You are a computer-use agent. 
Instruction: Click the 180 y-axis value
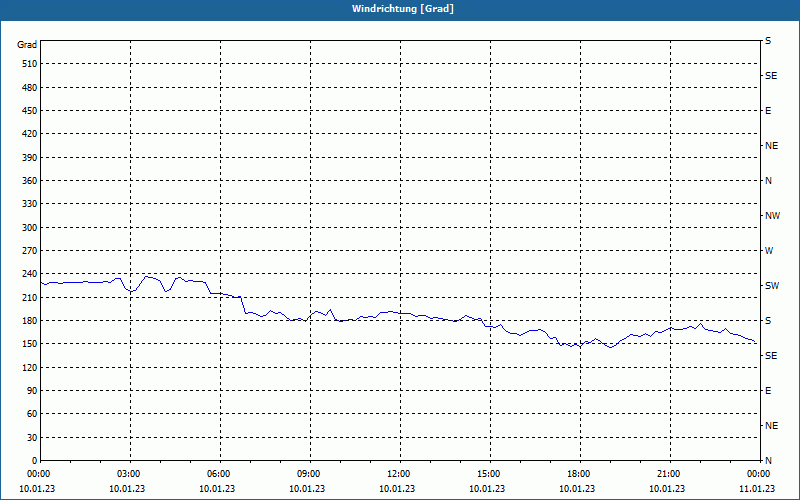coord(30,321)
